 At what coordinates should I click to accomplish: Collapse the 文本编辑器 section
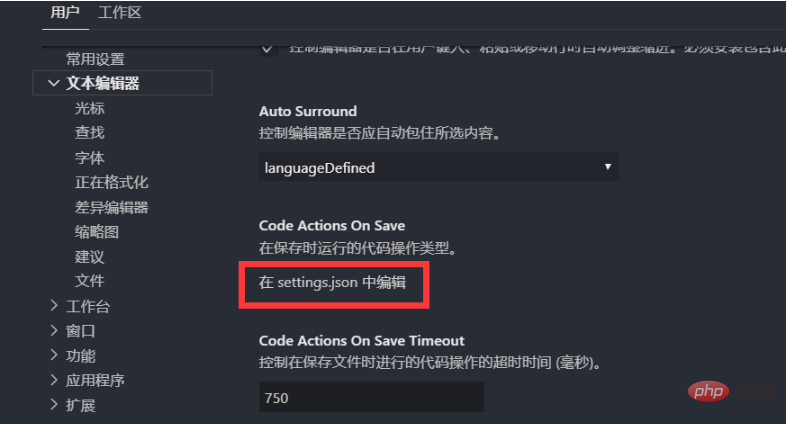[53, 84]
